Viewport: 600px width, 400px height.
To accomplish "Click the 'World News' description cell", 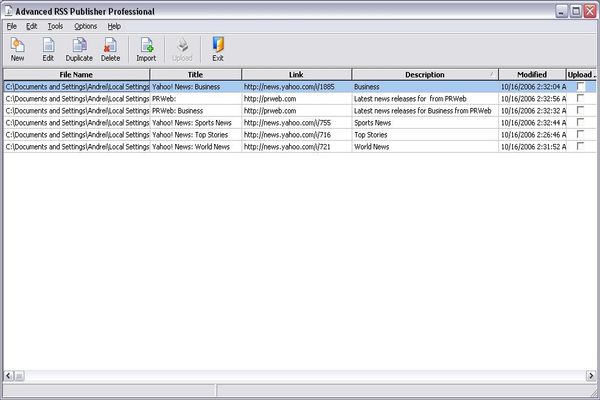I will click(x=425, y=147).
